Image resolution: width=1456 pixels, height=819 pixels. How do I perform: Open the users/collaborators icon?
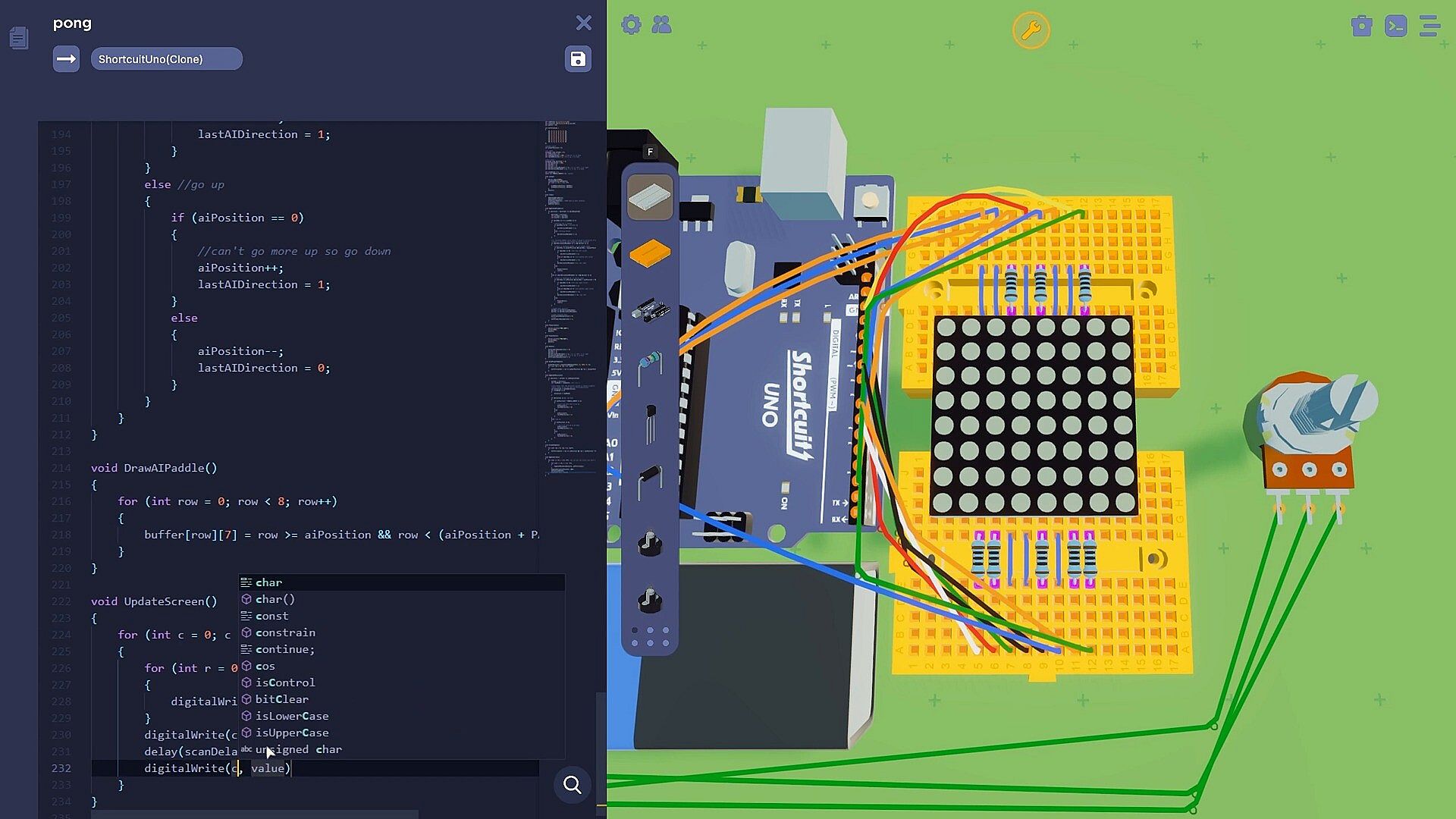(661, 25)
